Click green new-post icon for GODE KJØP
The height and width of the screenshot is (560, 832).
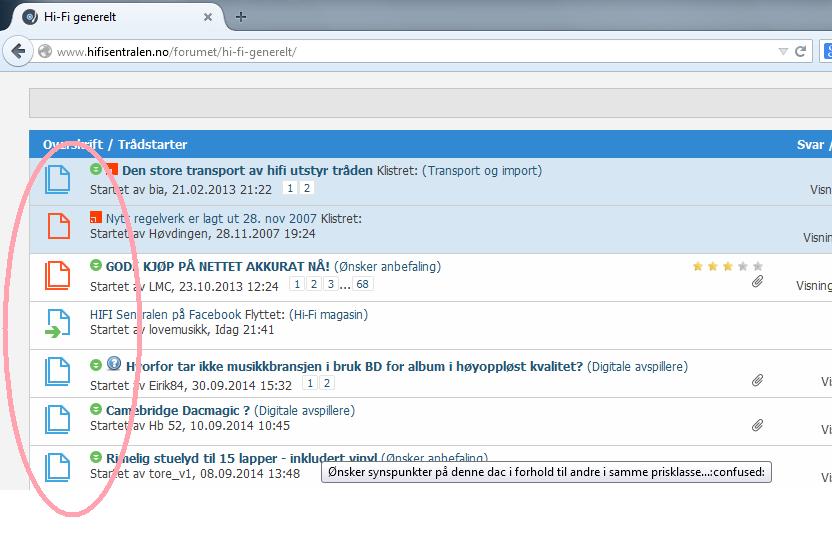point(96,265)
